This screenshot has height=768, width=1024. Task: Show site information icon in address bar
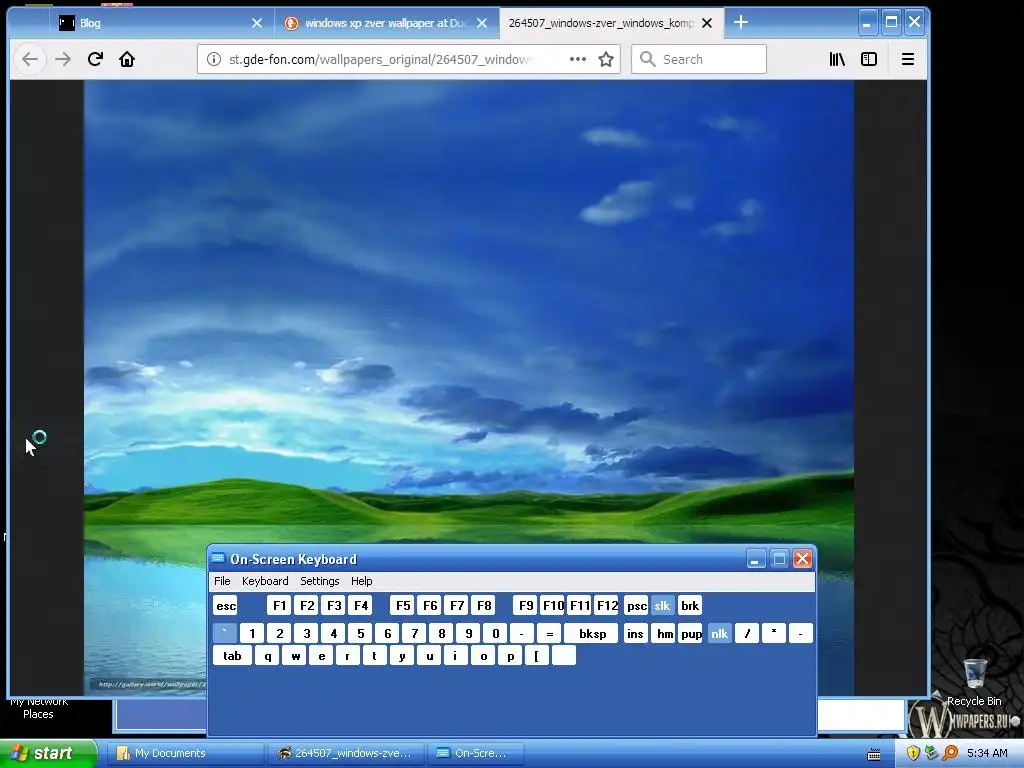214,59
